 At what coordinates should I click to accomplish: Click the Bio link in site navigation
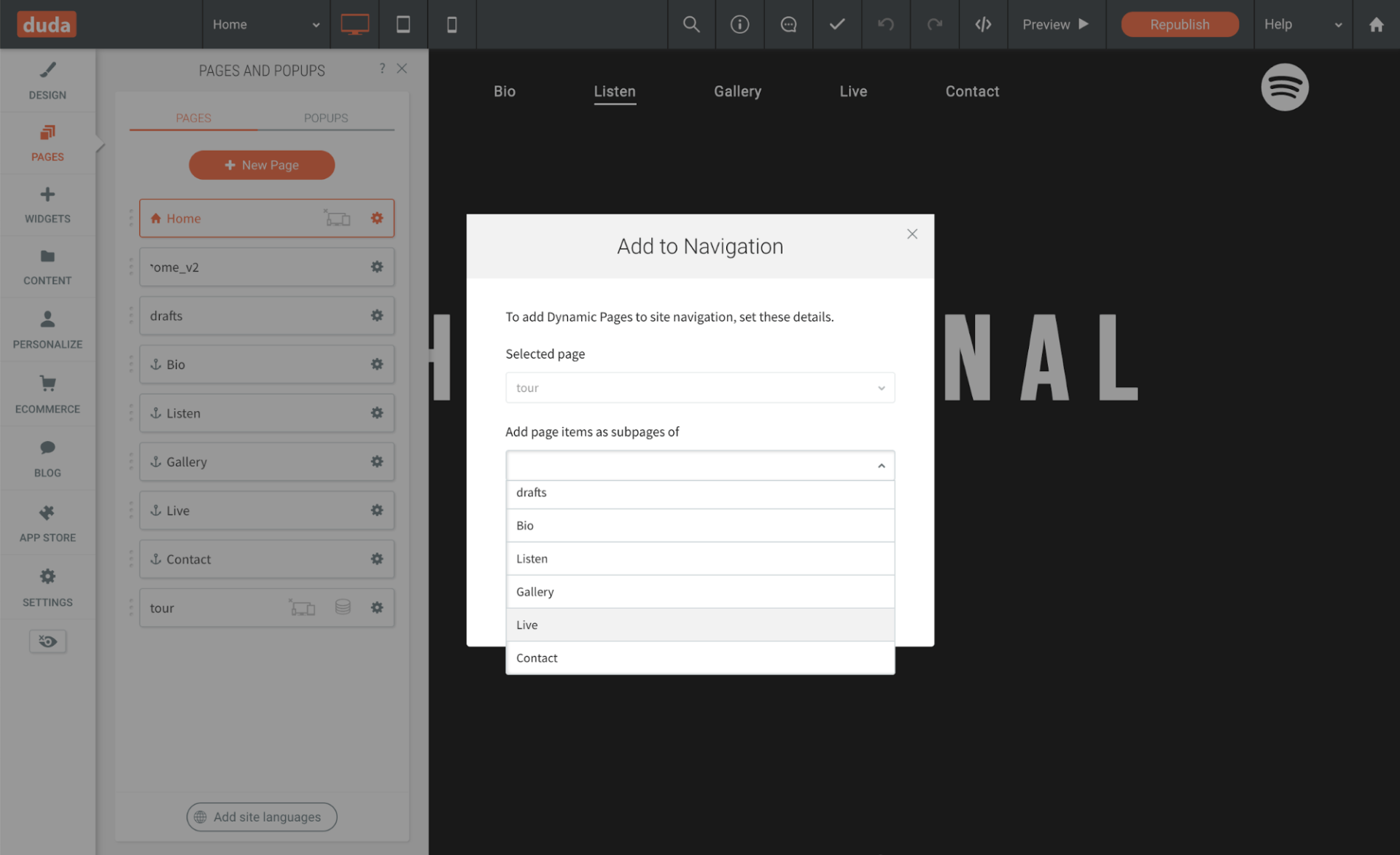click(505, 91)
